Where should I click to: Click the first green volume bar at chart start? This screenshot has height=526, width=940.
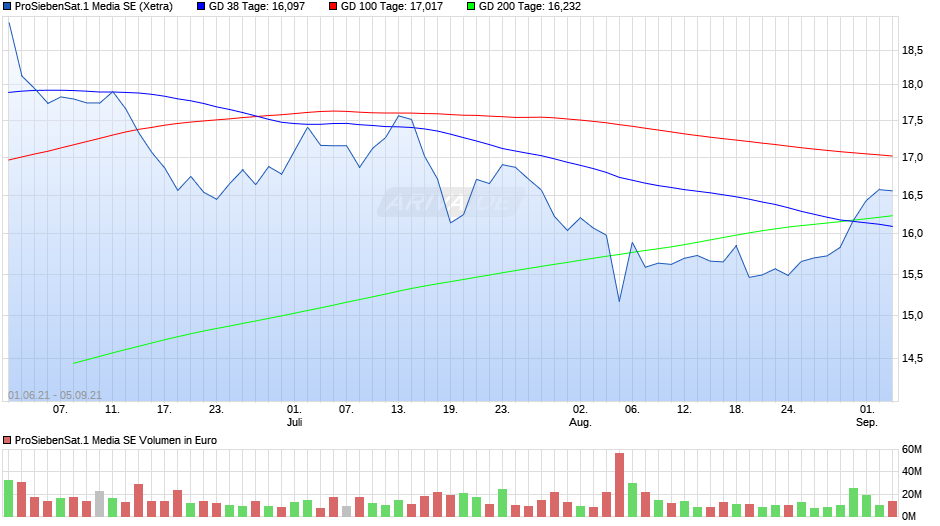click(8, 498)
